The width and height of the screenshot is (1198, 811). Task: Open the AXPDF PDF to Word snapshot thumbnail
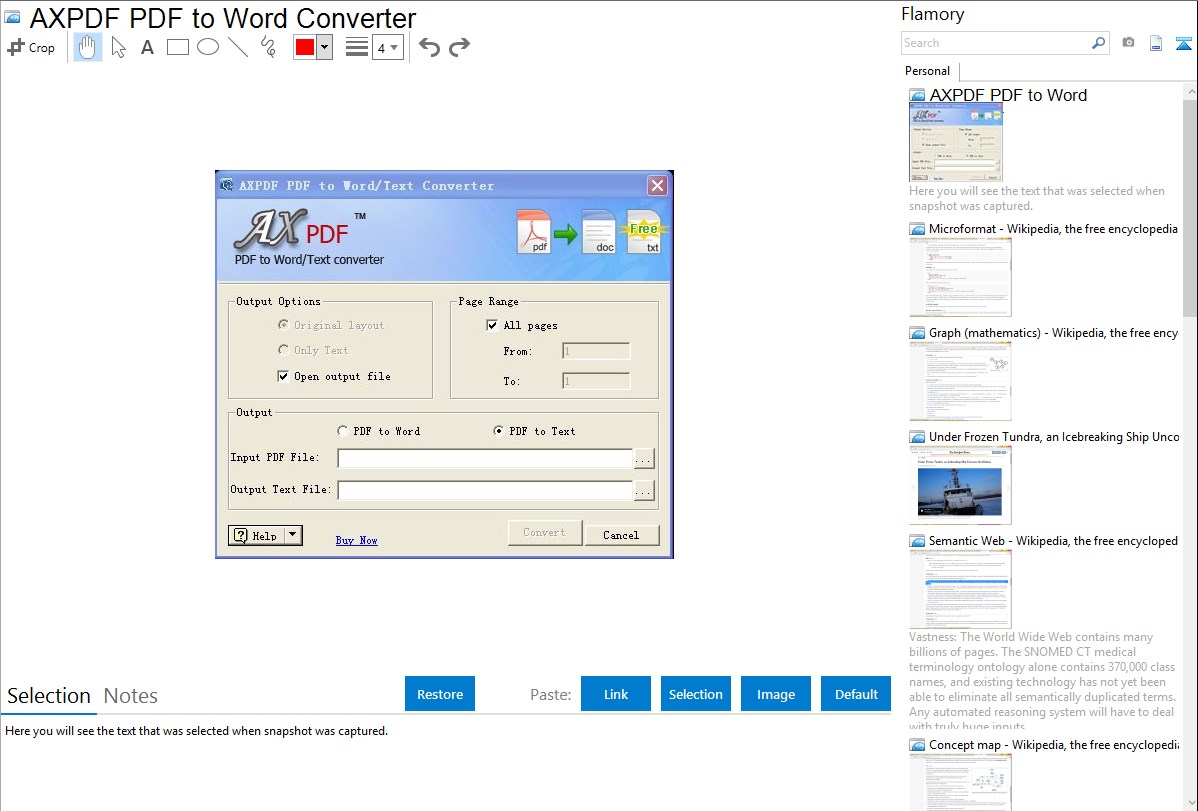[955, 143]
